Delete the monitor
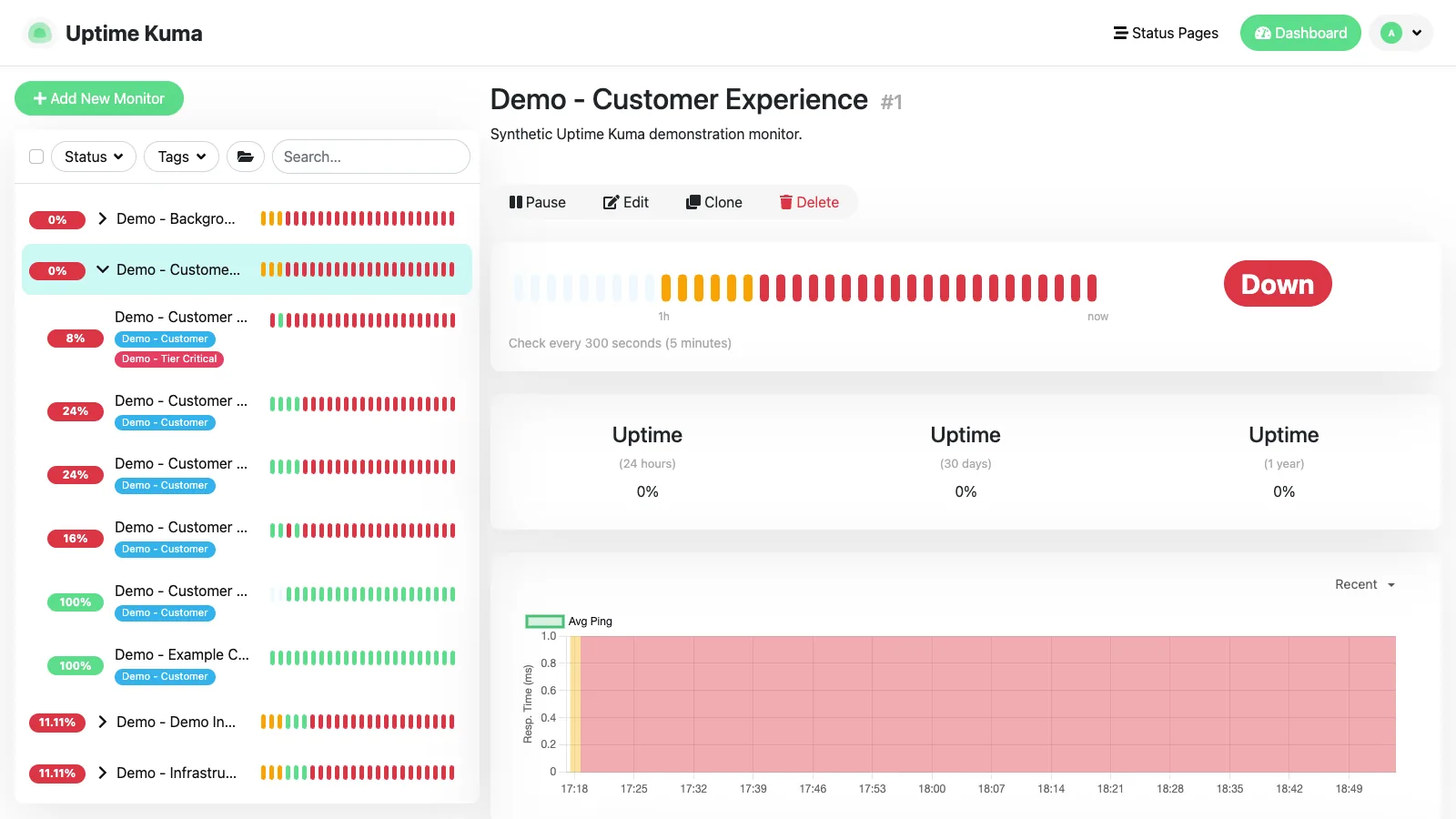The height and width of the screenshot is (819, 1456). tap(809, 202)
